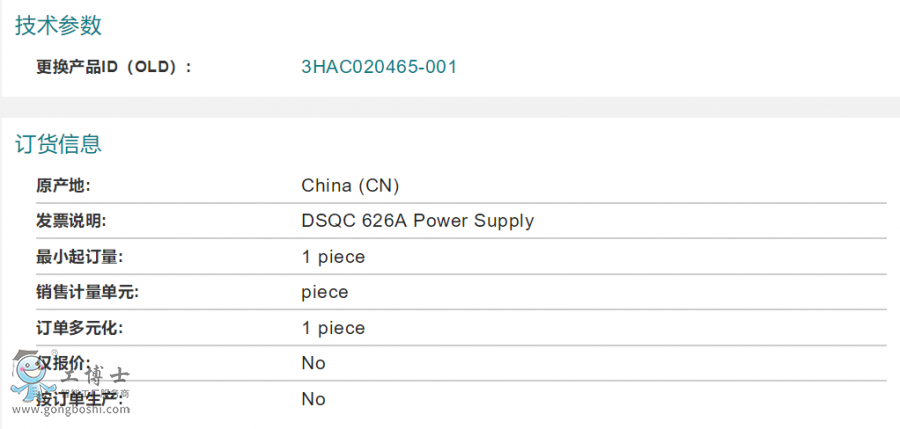Click the 仅报价 No value

coord(313,363)
